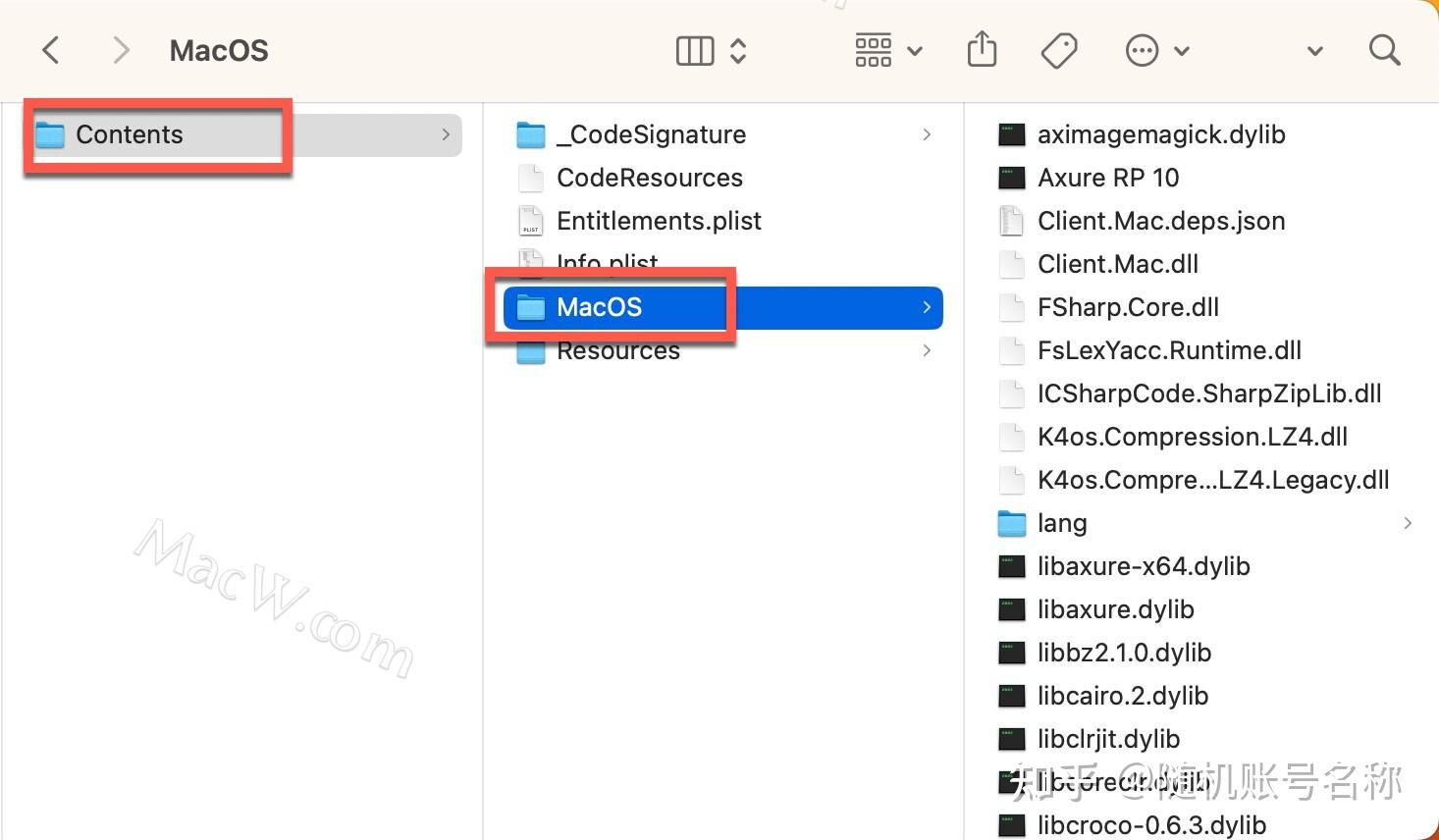The image size is (1439, 840).
Task: Click the CodeResources blank file icon
Action: [531, 178]
